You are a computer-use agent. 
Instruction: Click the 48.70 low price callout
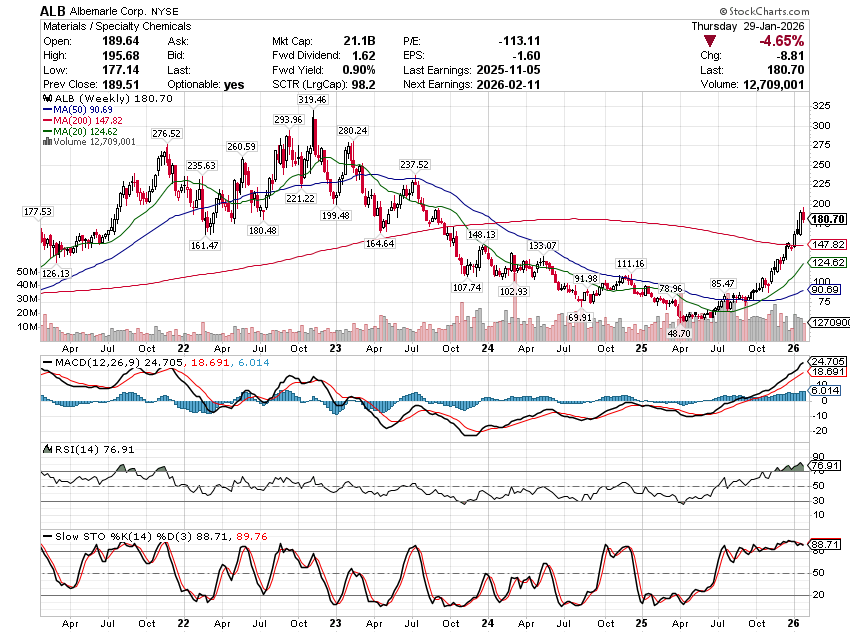point(679,333)
